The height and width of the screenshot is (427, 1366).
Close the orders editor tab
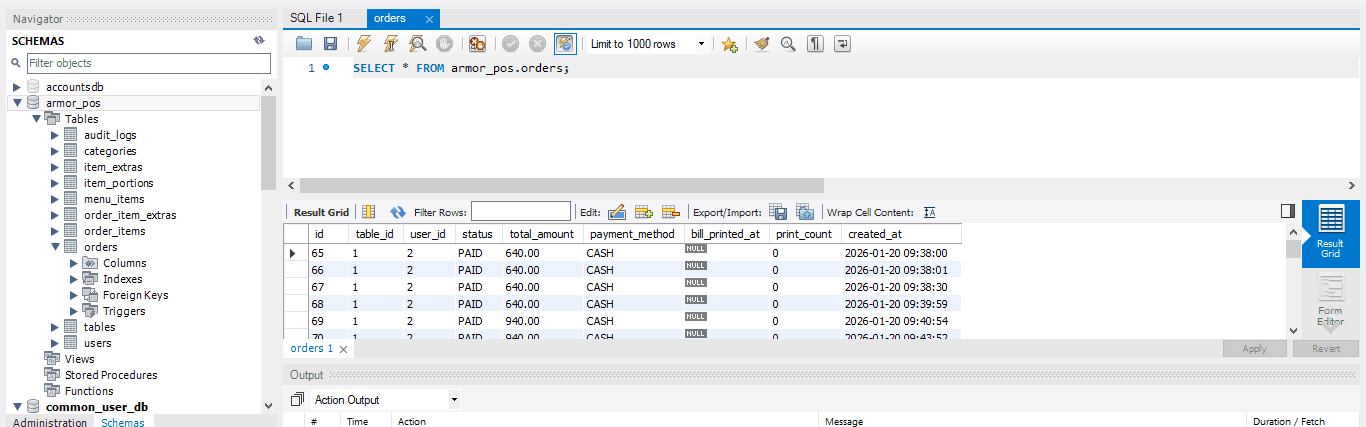point(429,19)
